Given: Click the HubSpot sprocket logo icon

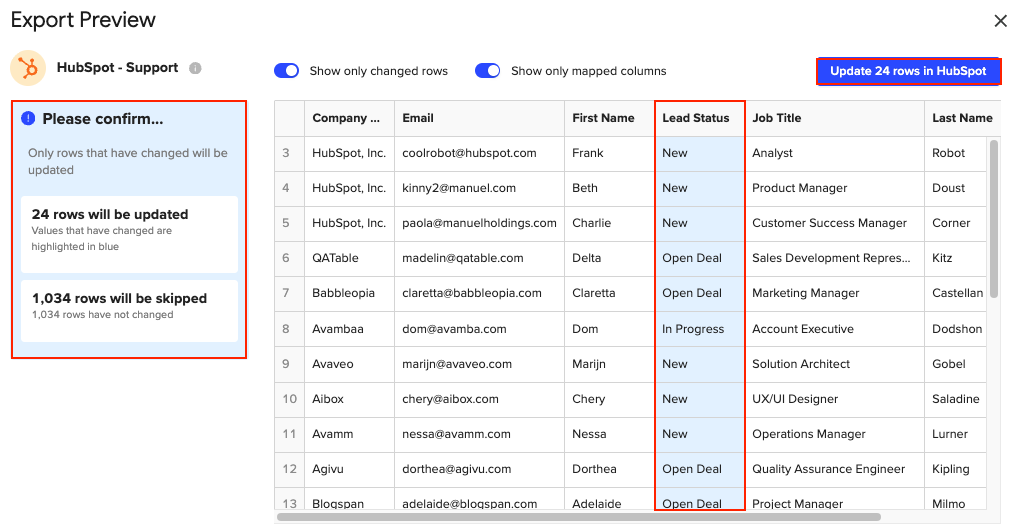Looking at the screenshot, I should click(28, 68).
